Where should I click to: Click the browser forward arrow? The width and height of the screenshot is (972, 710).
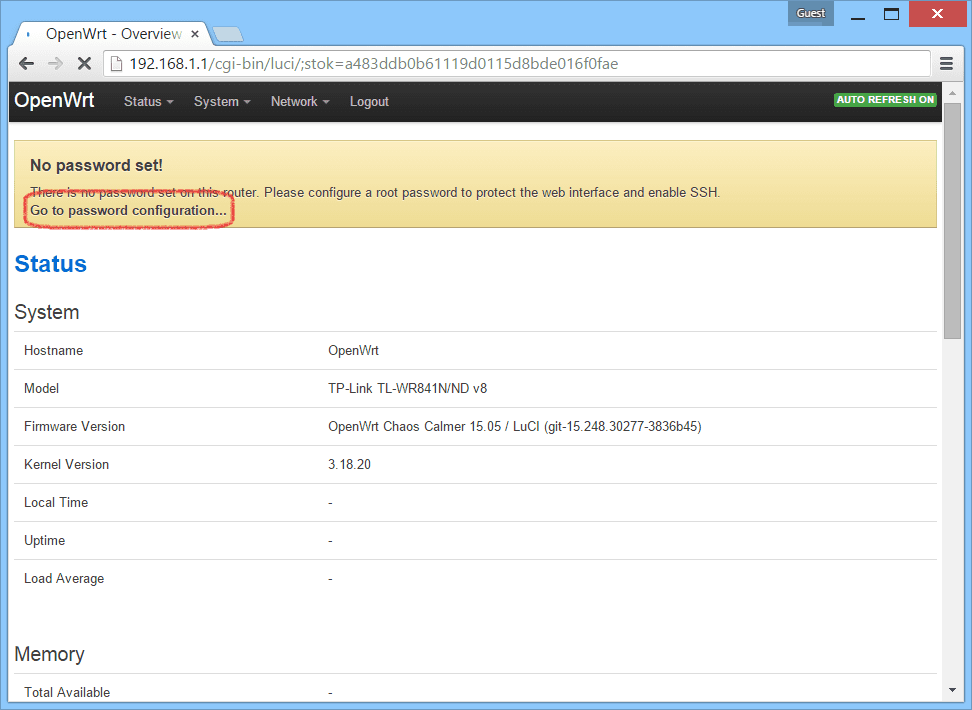tap(55, 63)
